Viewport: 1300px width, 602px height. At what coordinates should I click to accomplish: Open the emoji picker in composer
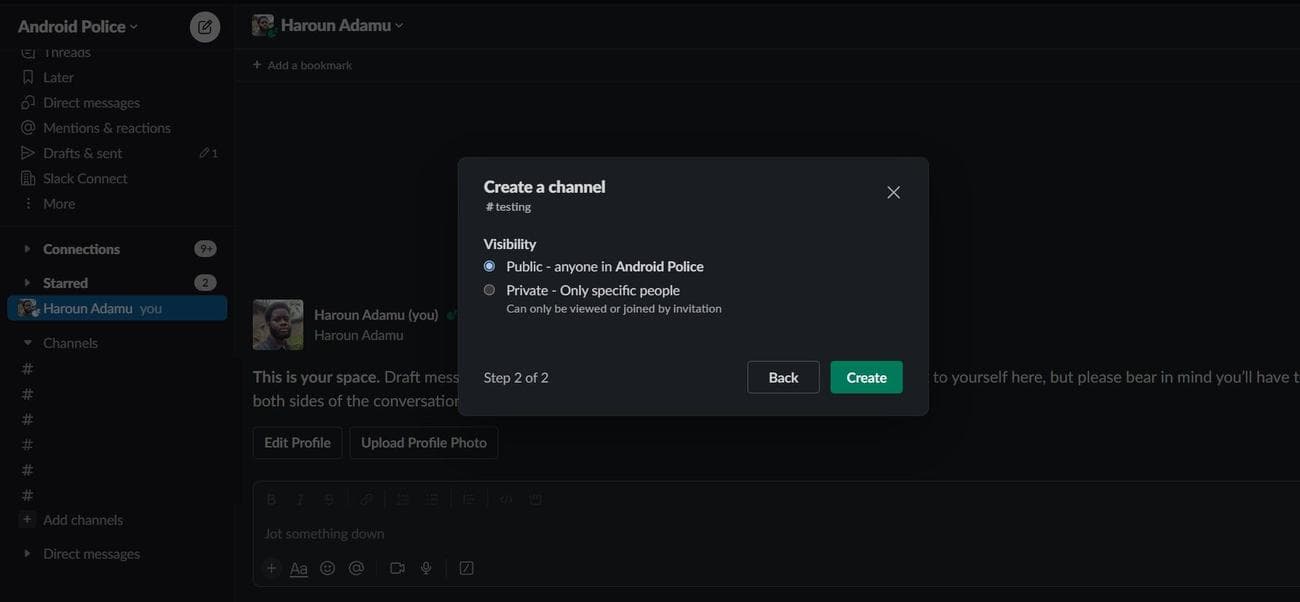[327, 568]
